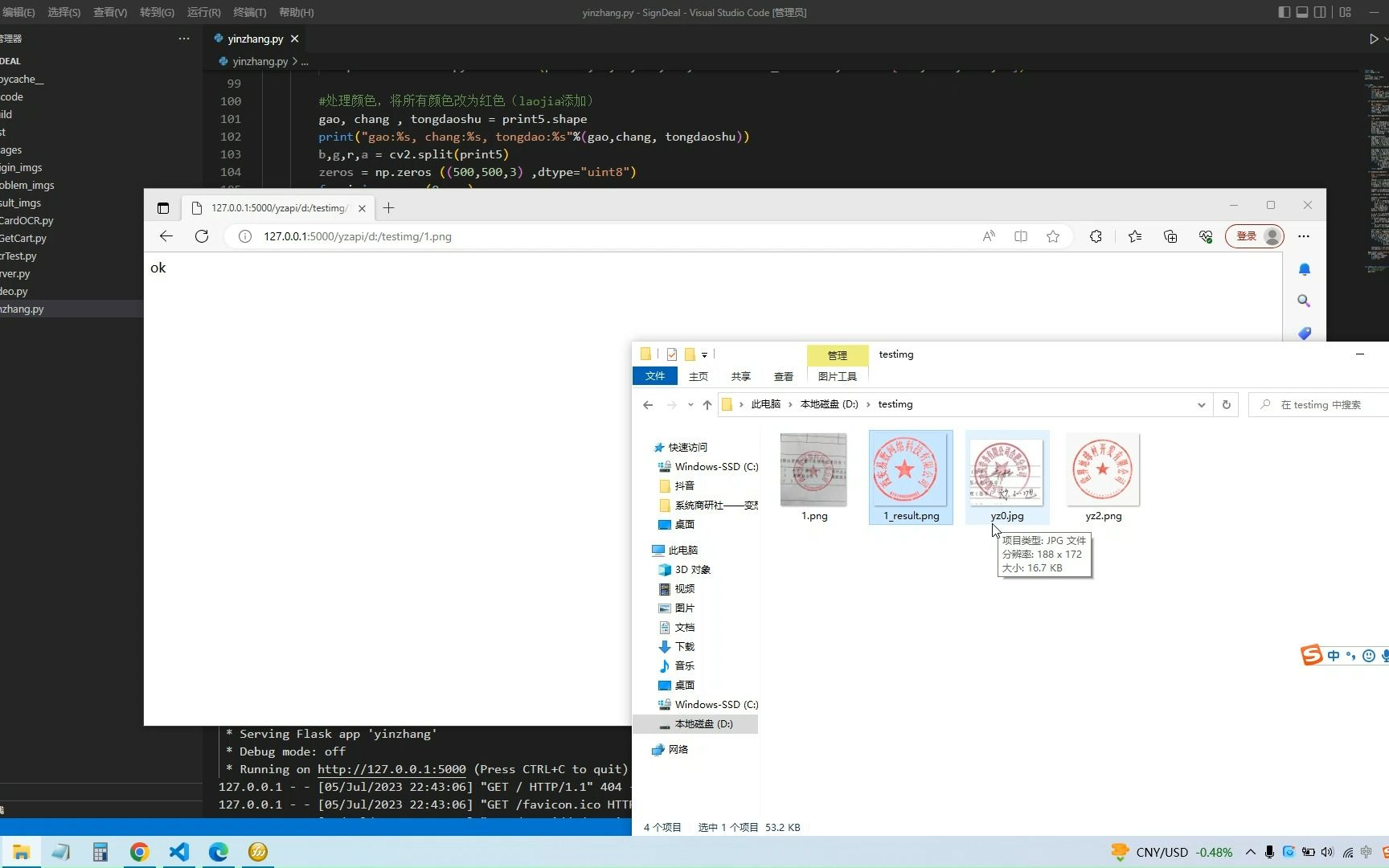Close the 127.0.0.1 browser tab
The height and width of the screenshot is (868, 1389).
[x=362, y=208]
